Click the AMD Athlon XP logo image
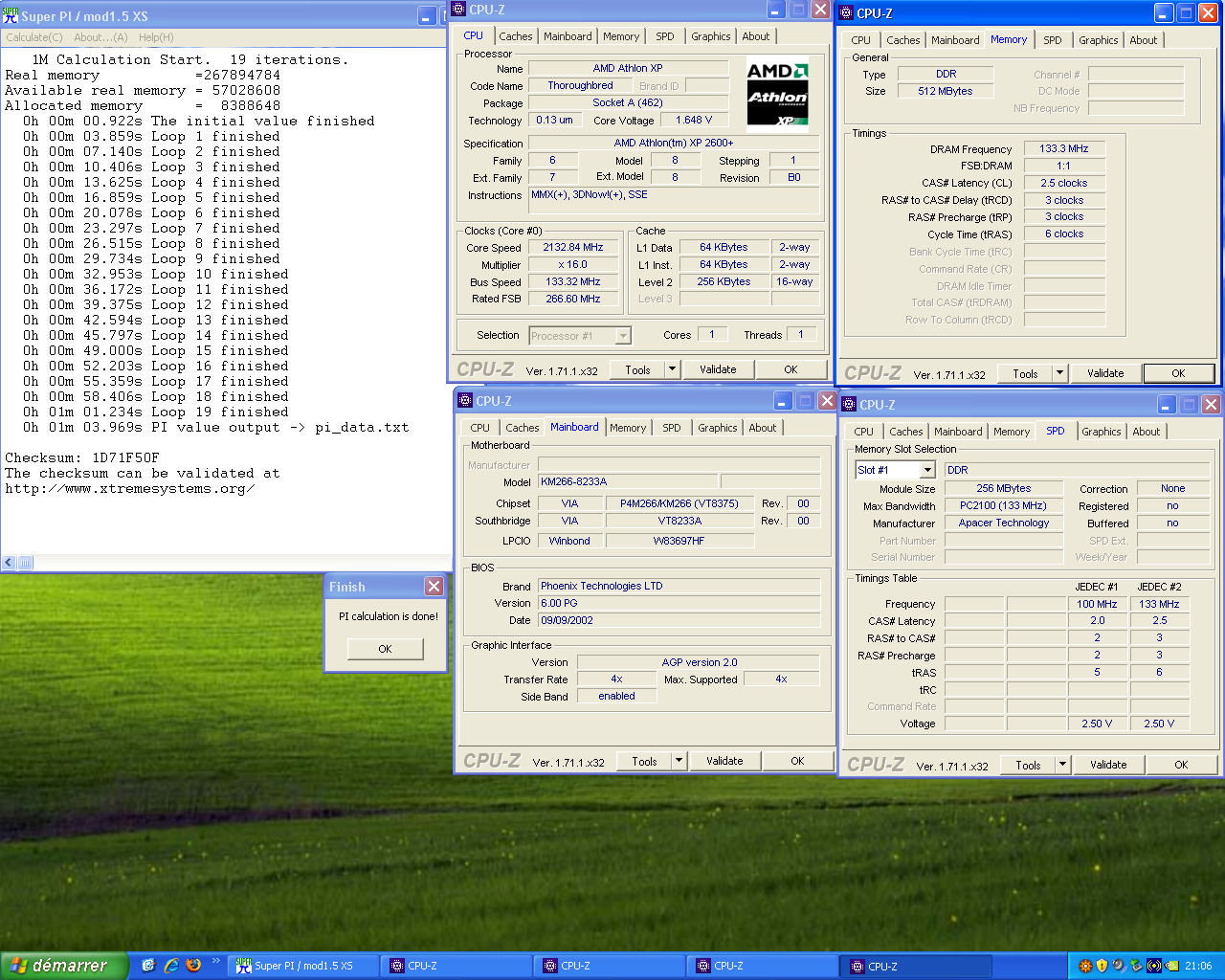 (777, 93)
